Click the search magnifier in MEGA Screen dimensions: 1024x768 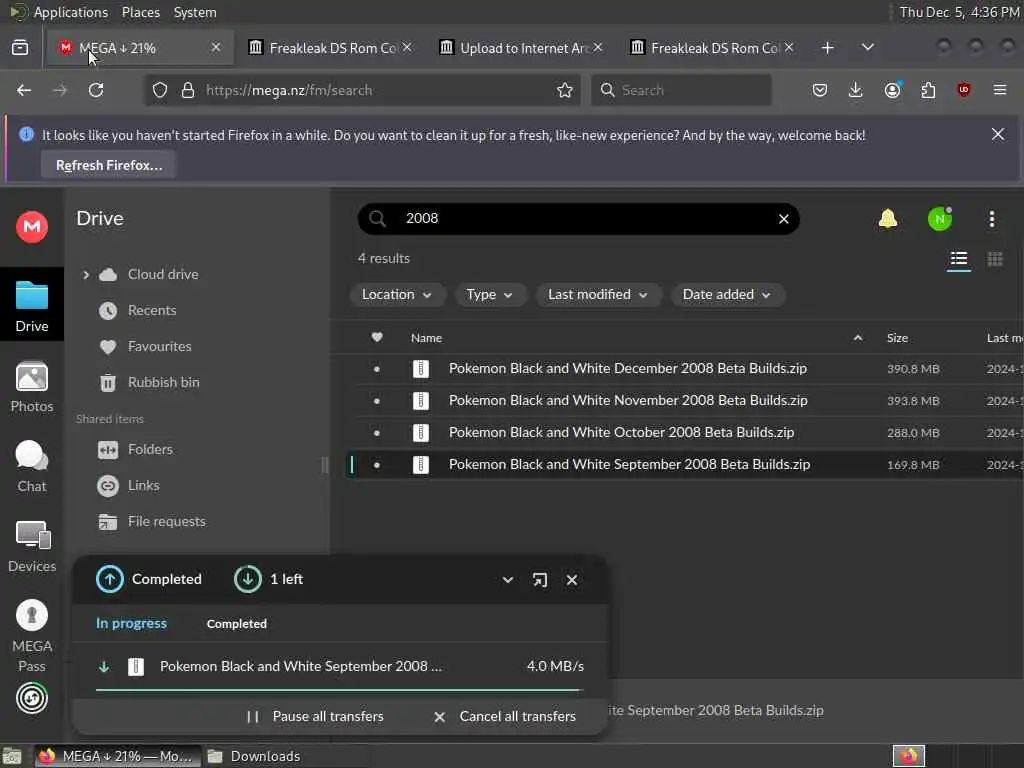click(x=377, y=218)
